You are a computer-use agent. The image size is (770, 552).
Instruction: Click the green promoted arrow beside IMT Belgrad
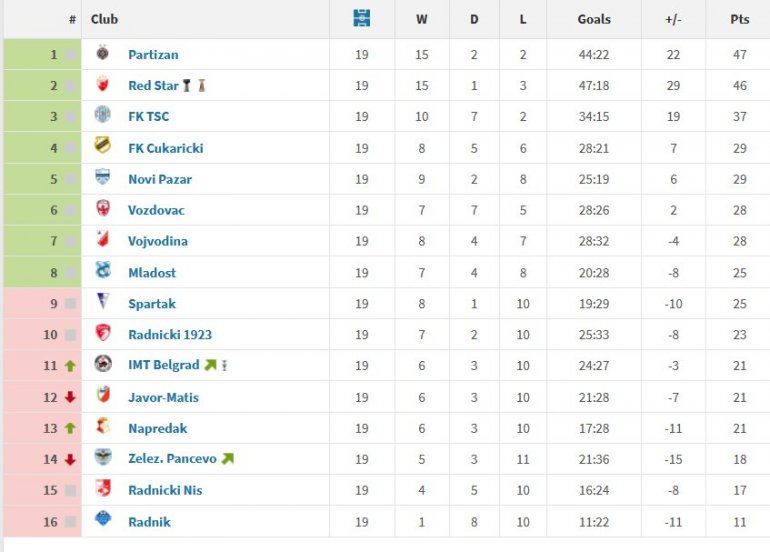[x=210, y=365]
